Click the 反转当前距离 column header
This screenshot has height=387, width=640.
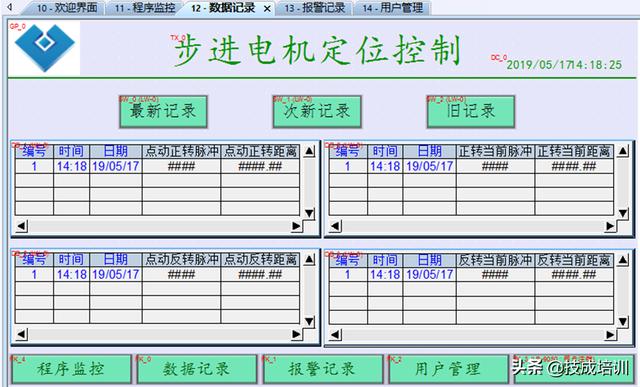coord(574,260)
